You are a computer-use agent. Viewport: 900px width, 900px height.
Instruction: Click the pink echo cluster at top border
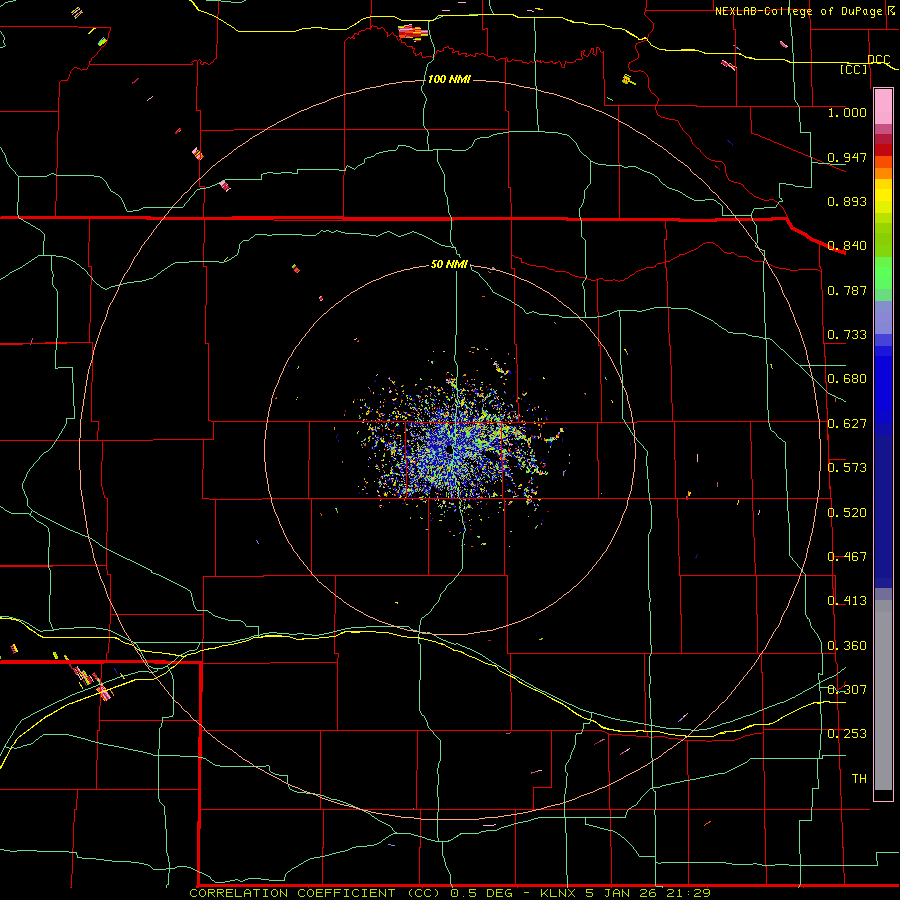(x=413, y=32)
